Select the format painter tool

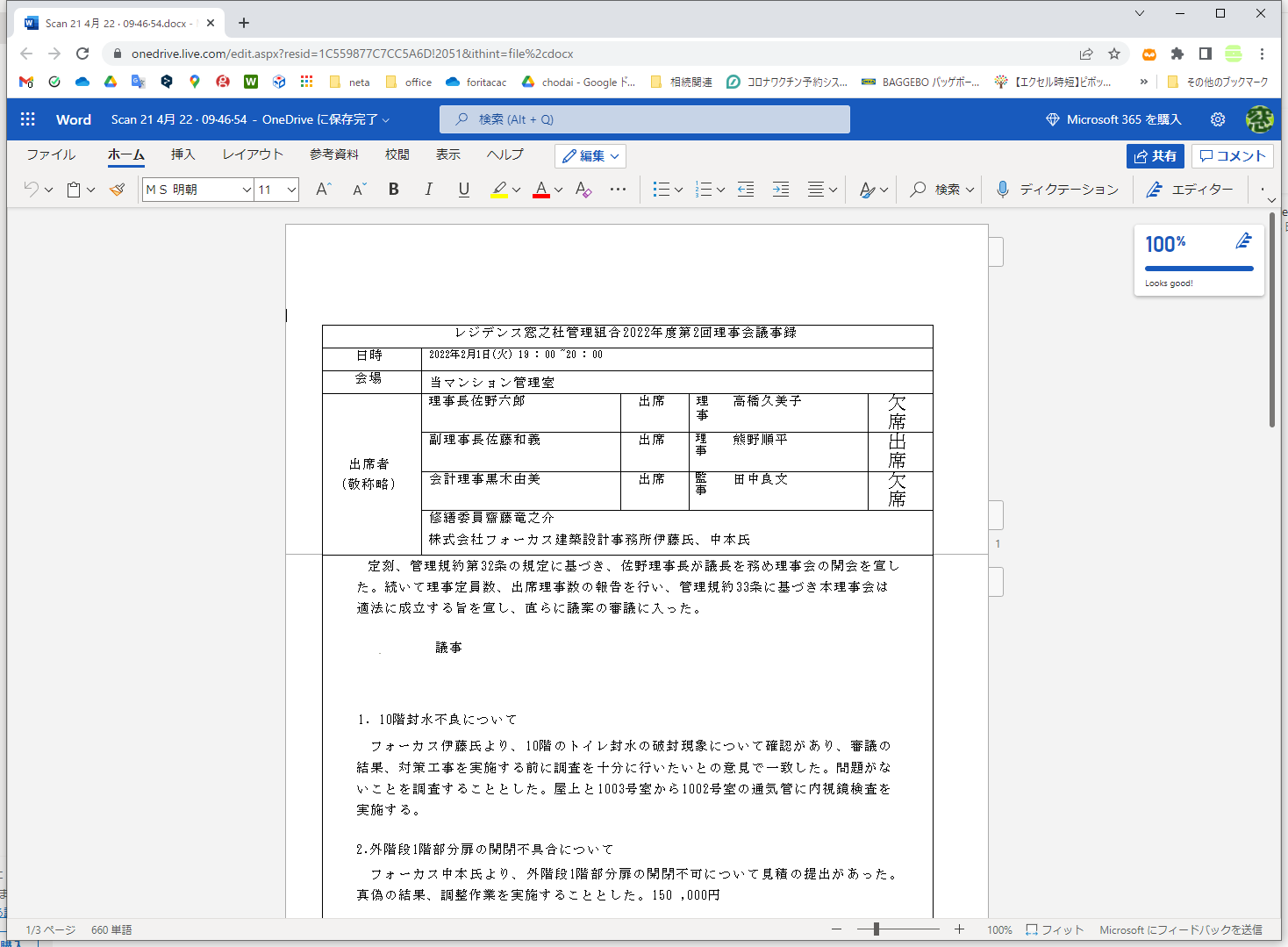coord(117,189)
